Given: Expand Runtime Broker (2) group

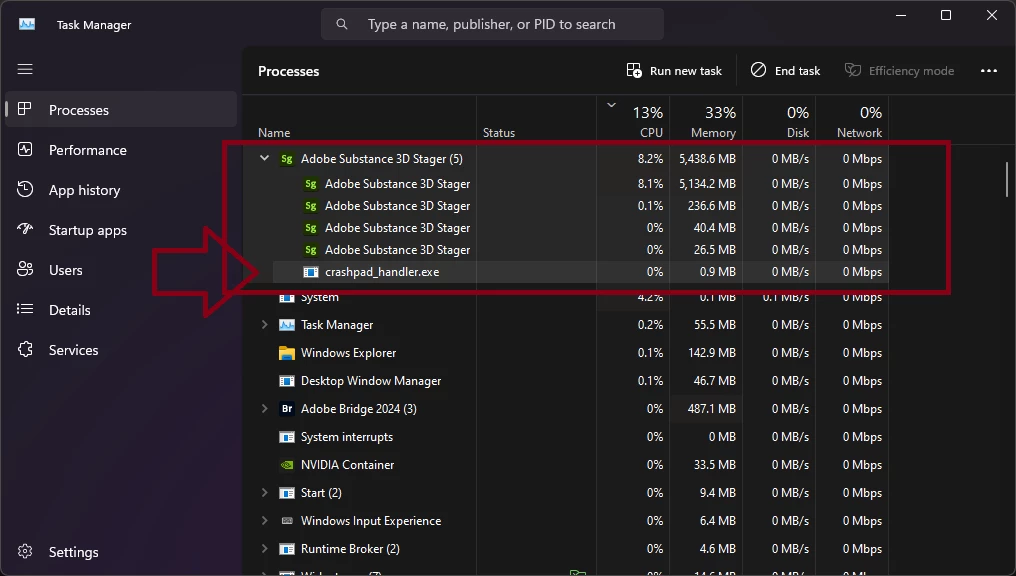Looking at the screenshot, I should click(264, 548).
